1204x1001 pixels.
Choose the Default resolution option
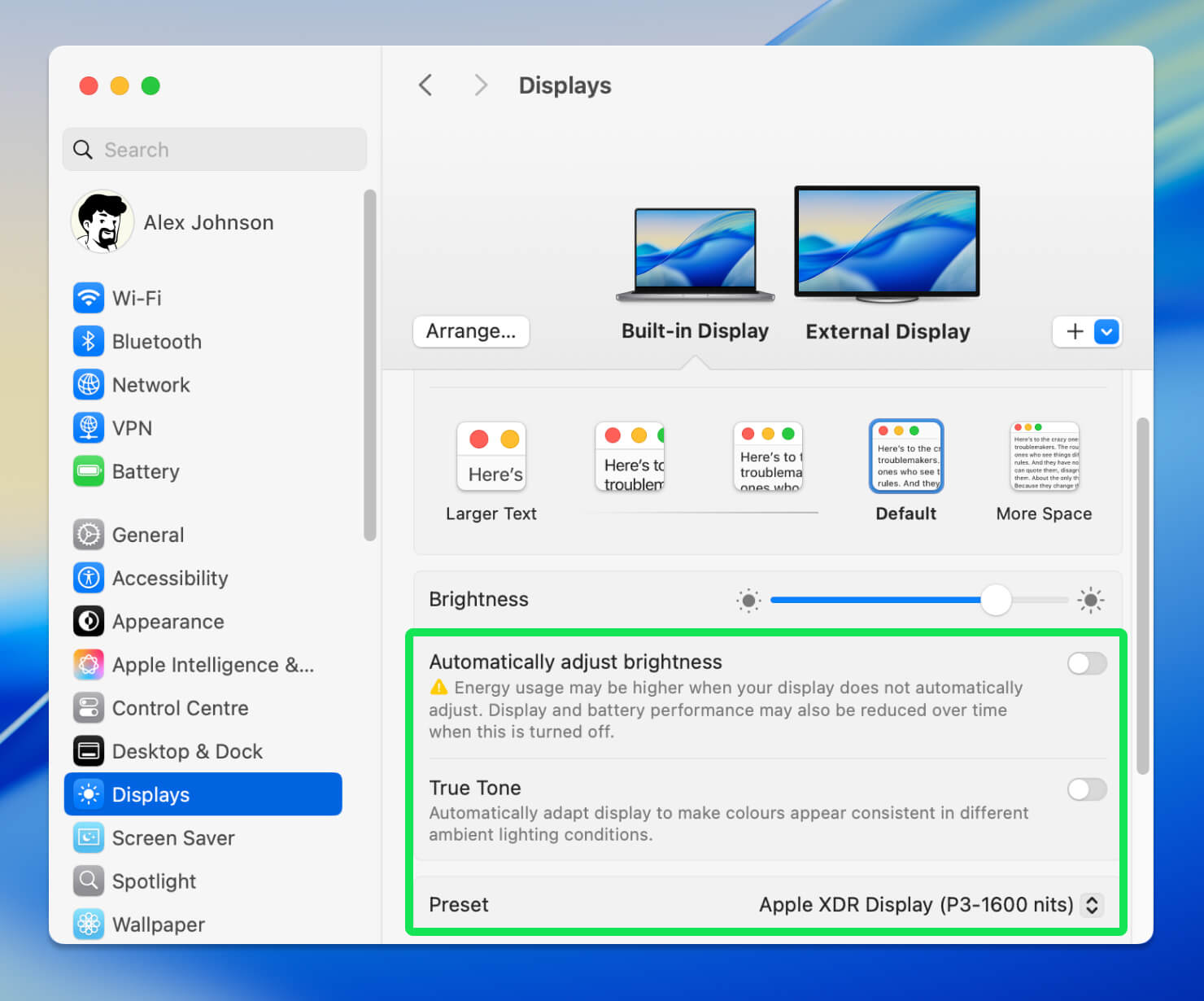coord(906,470)
